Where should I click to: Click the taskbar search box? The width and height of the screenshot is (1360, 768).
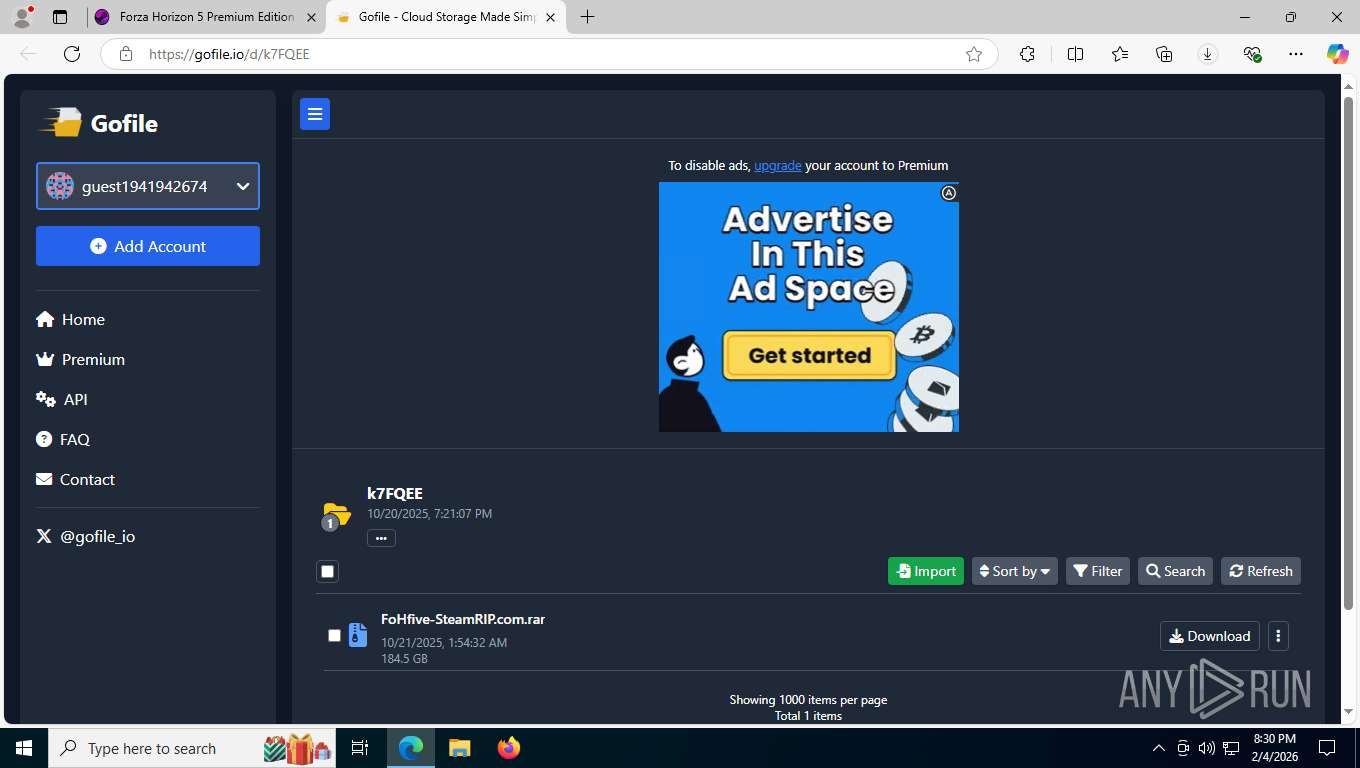point(193,748)
